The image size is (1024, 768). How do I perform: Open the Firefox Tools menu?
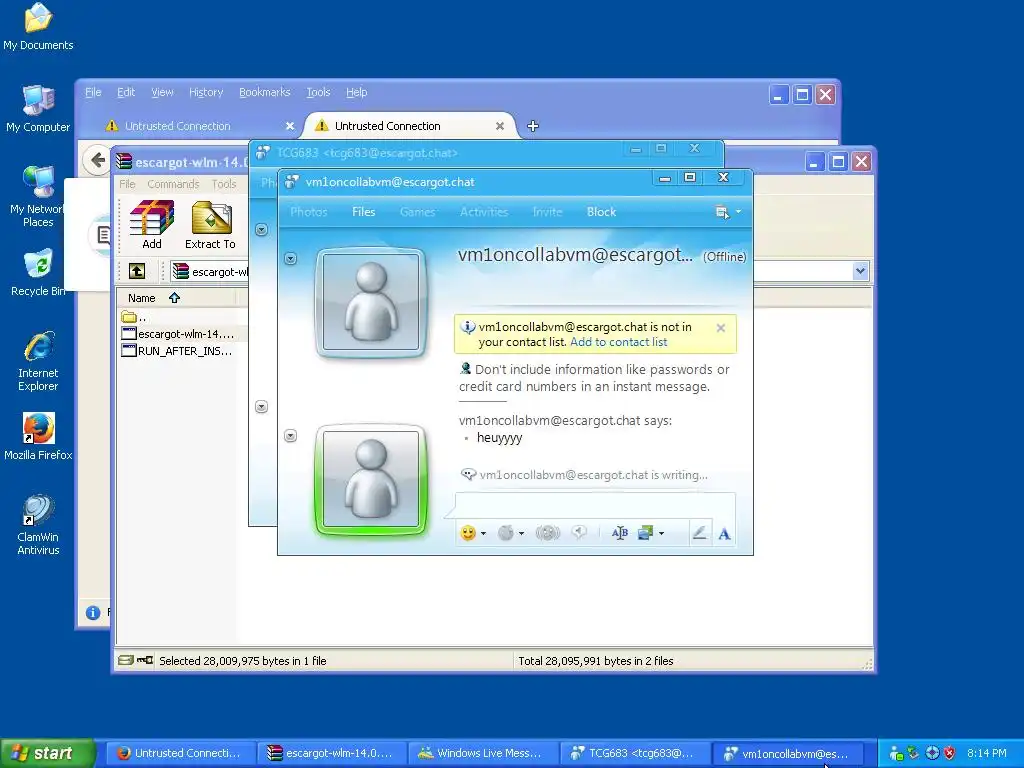click(x=318, y=92)
